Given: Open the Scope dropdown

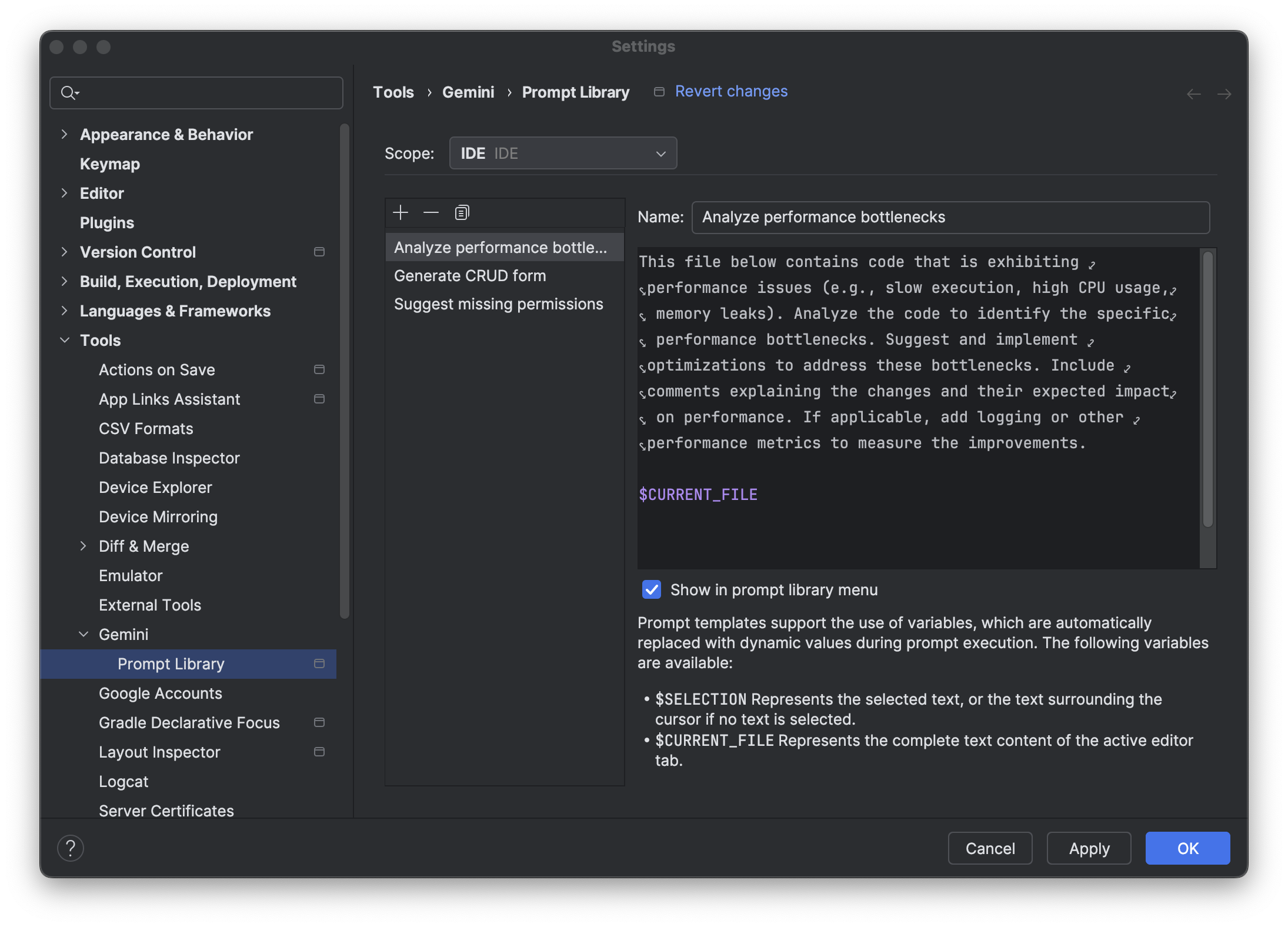Looking at the screenshot, I should tap(562, 152).
